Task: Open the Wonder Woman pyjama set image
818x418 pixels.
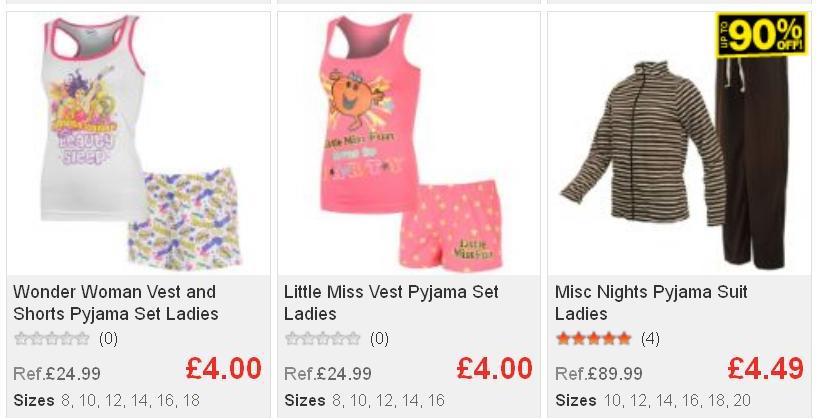Action: (138, 144)
